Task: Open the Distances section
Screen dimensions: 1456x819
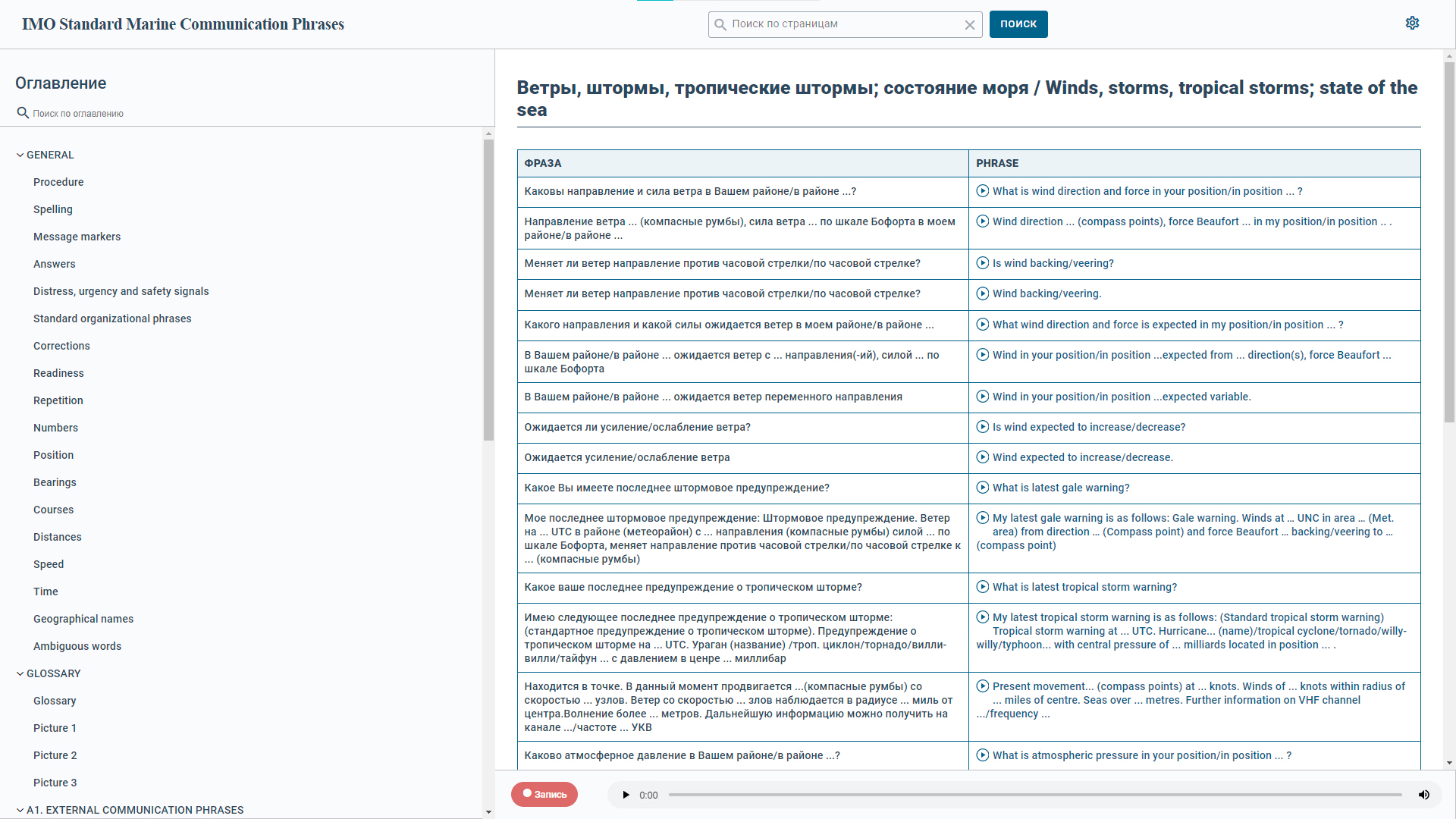Action: coord(57,537)
